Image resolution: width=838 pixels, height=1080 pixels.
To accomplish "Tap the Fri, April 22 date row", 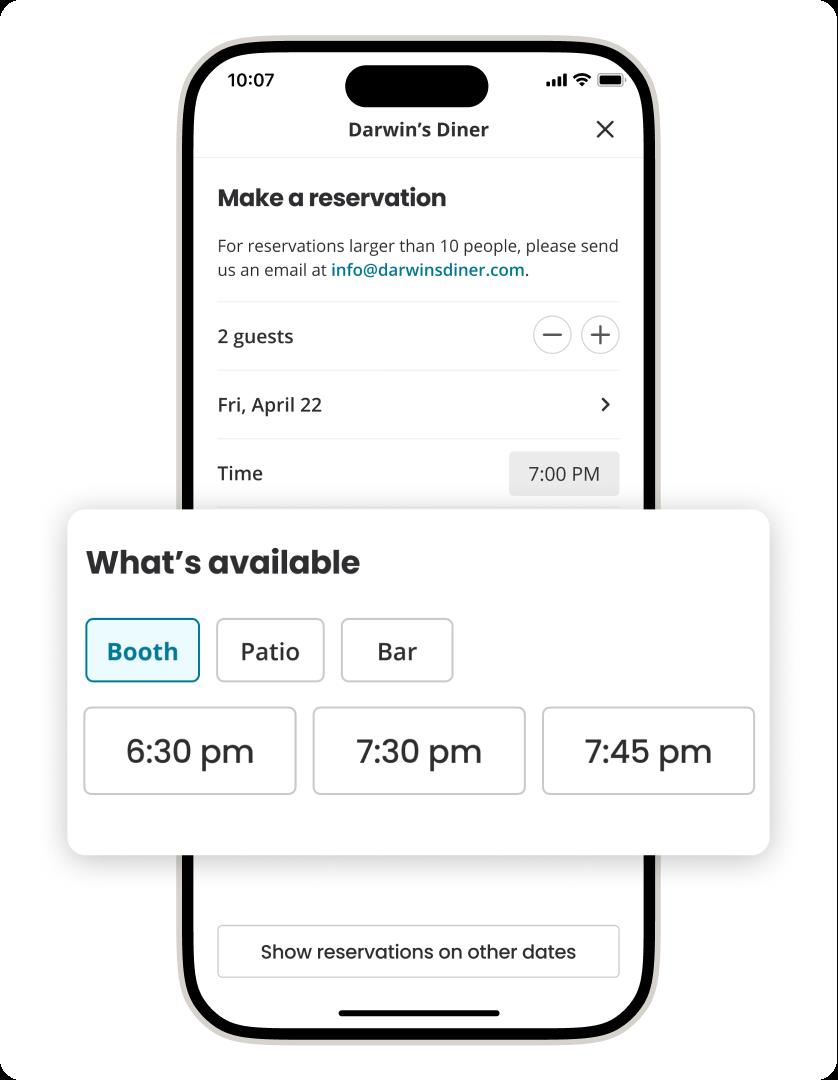I will point(418,404).
